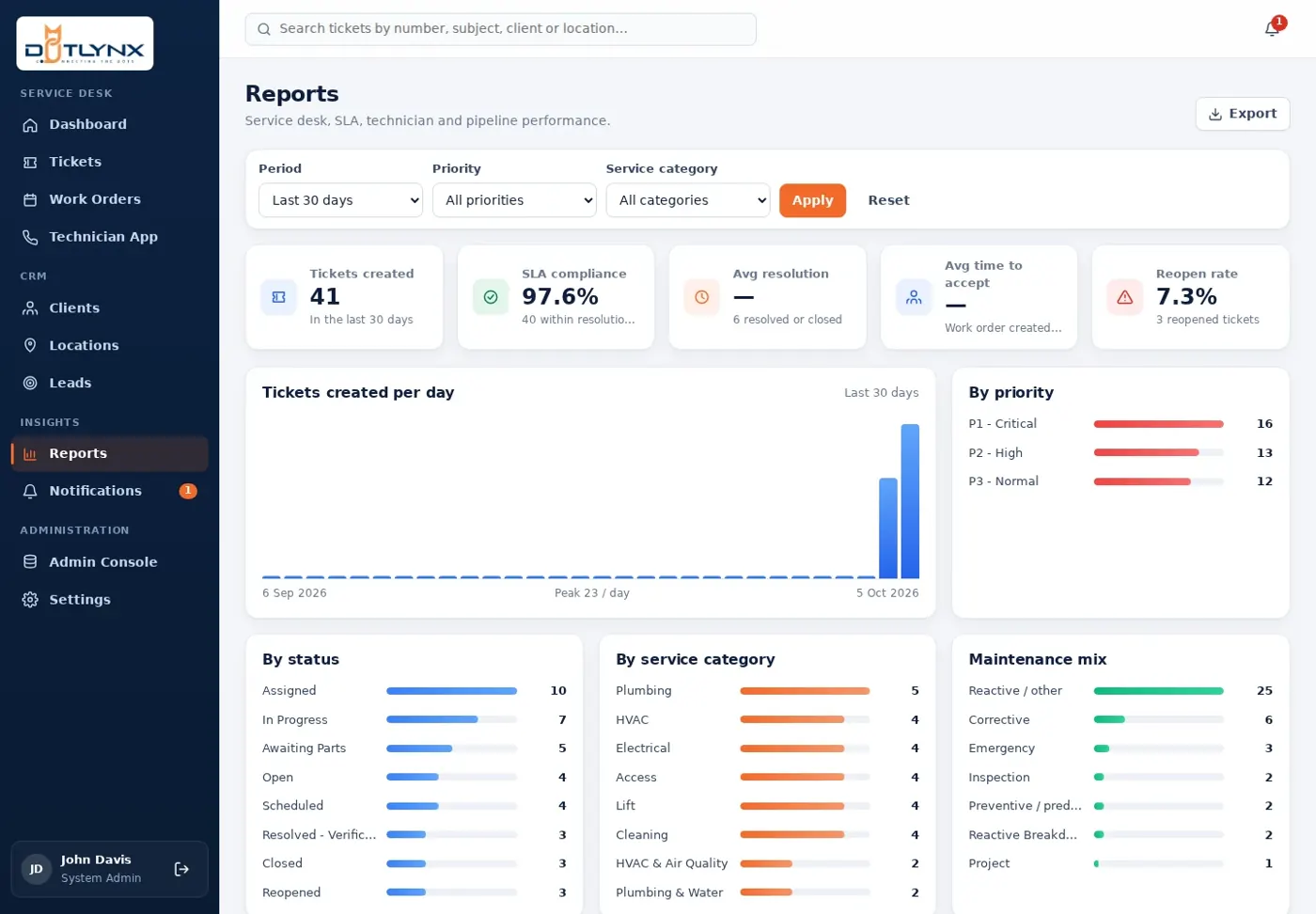The image size is (1316, 914).
Task: Click the Notifications bell icon in sidebar
Action: click(30, 492)
